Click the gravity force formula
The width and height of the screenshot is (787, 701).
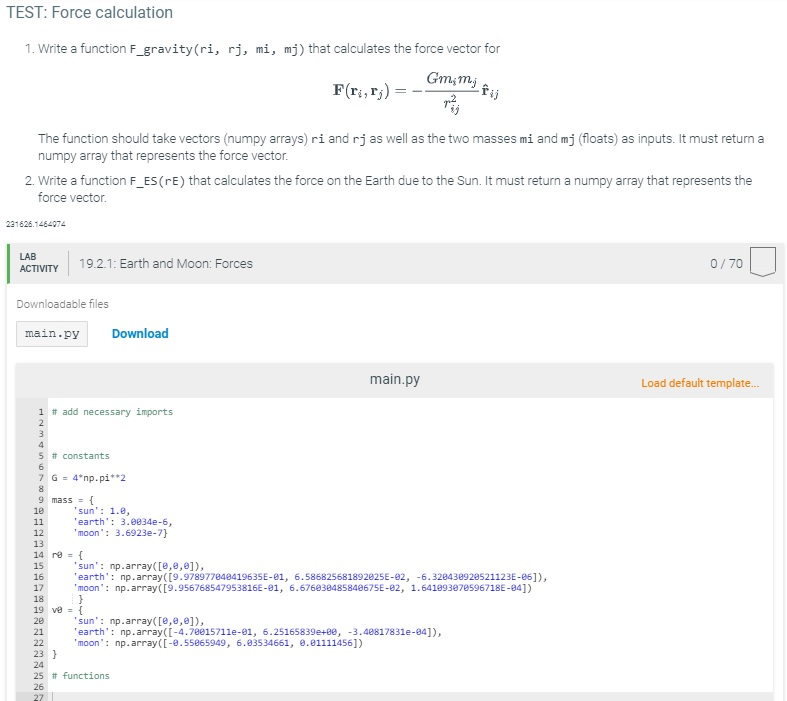point(416,92)
